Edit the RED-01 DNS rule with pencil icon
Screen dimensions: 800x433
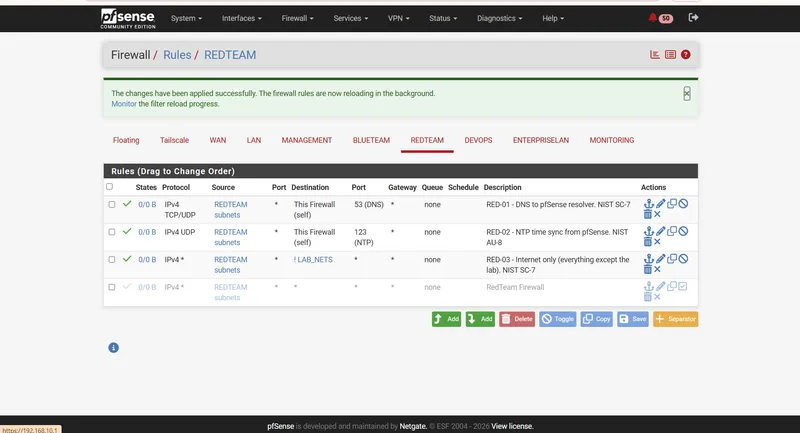pos(661,203)
